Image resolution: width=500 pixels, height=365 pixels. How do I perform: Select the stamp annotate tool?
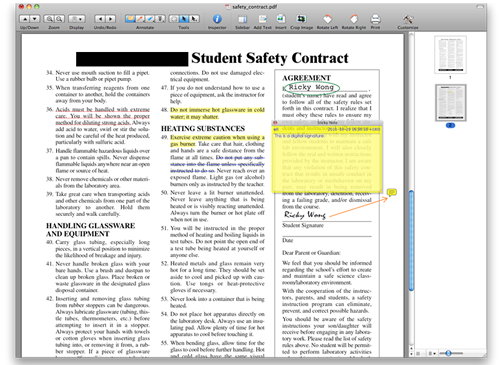pos(160,19)
